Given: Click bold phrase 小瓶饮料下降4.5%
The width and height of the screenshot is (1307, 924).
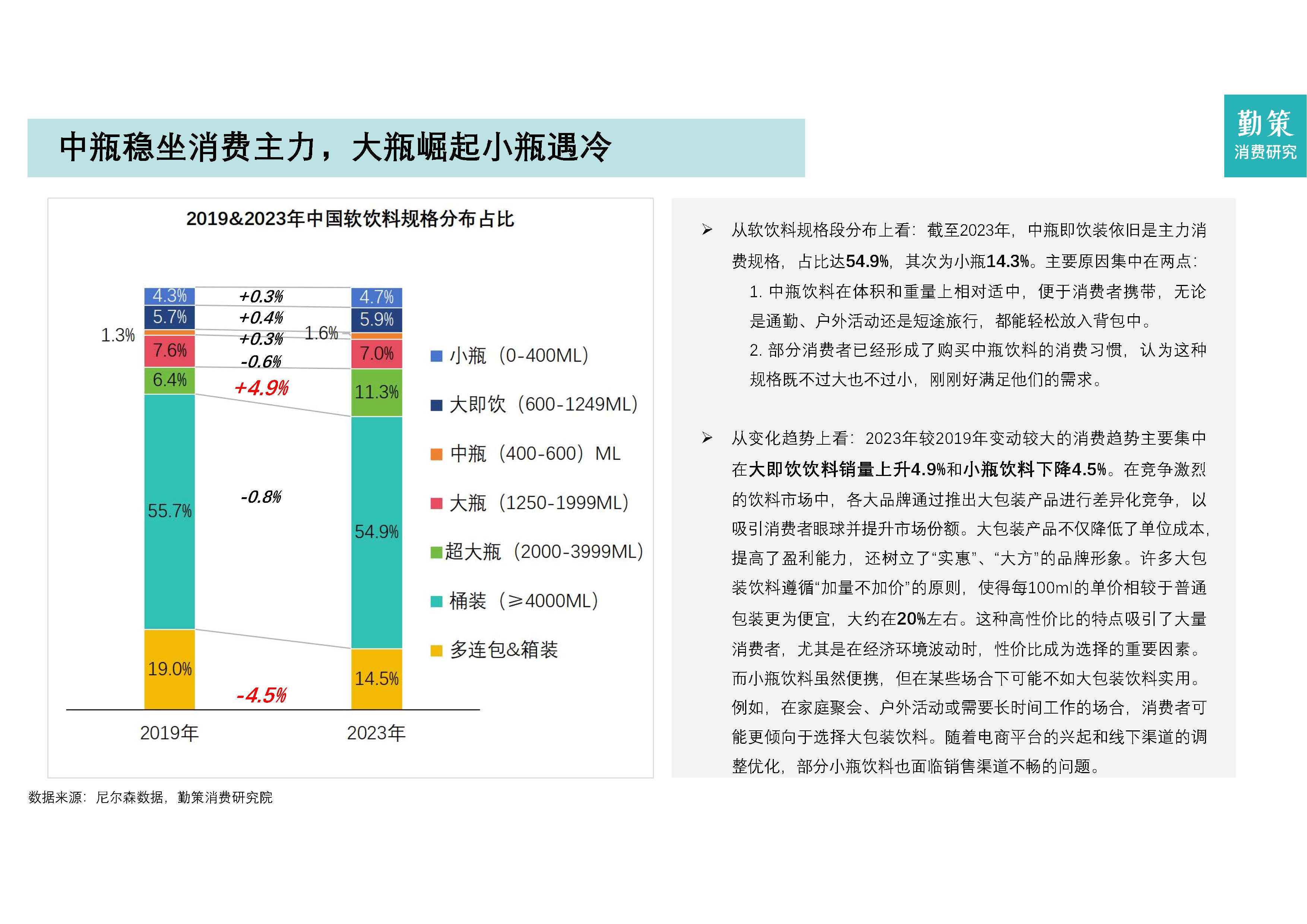Looking at the screenshot, I should [1035, 469].
